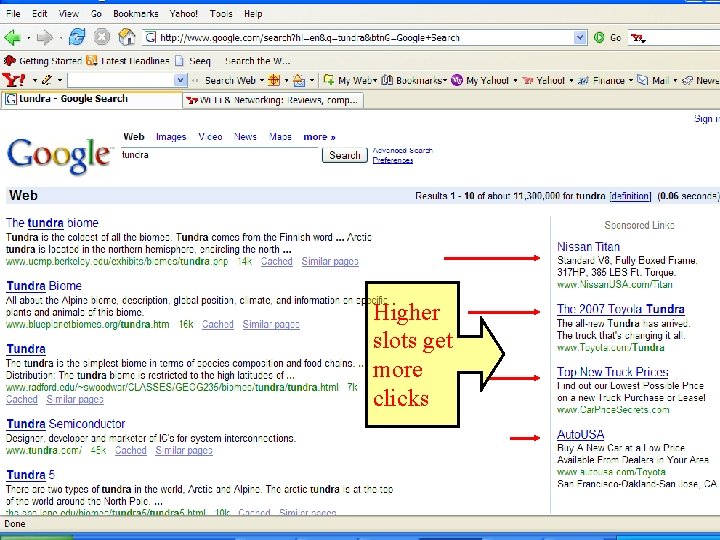
Task: Expand the Finance dropdown arrow
Action: pyautogui.click(x=631, y=80)
